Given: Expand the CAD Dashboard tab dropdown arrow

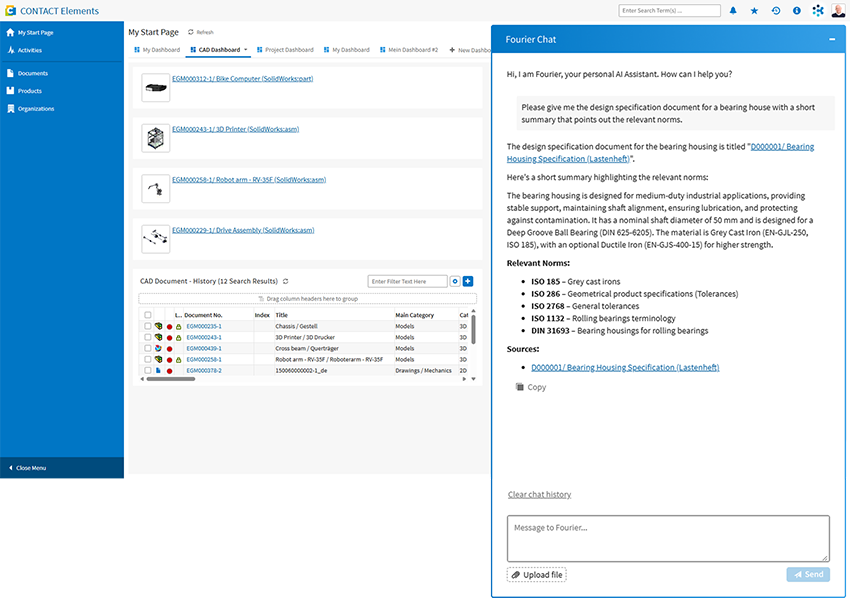Looking at the screenshot, I should [x=246, y=49].
